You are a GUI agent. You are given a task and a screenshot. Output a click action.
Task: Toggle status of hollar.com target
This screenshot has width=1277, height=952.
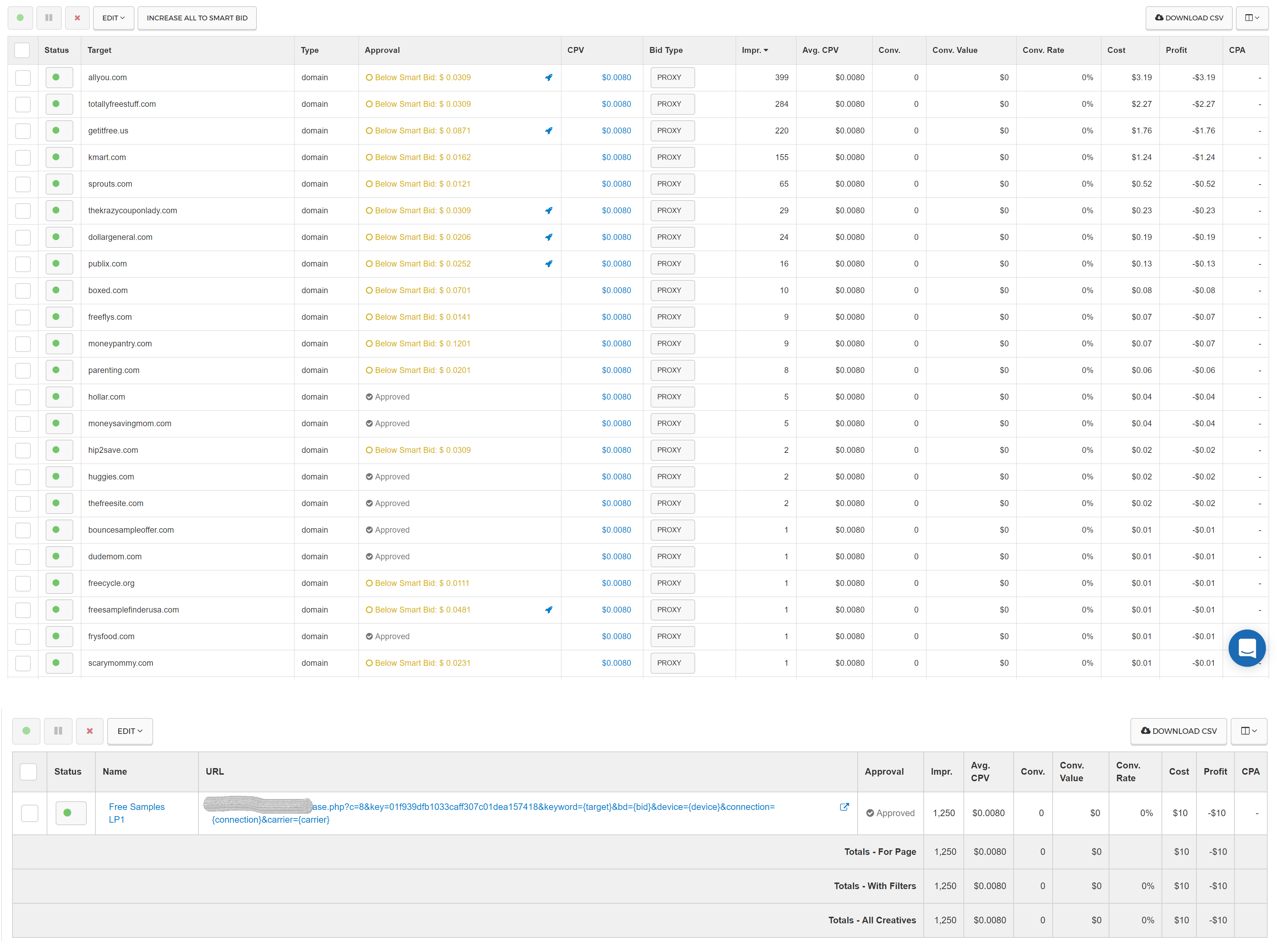click(59, 397)
